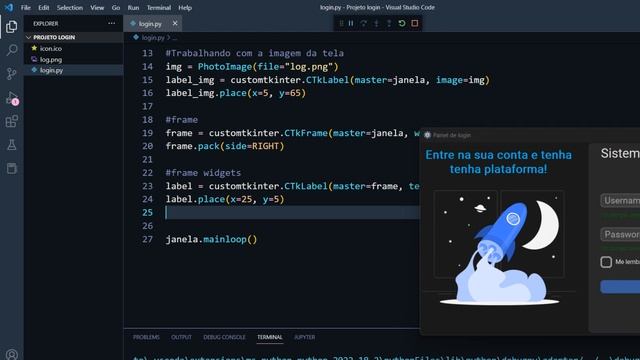Click Step Into in debug toolbar
The image size is (640, 360).
point(376,23)
